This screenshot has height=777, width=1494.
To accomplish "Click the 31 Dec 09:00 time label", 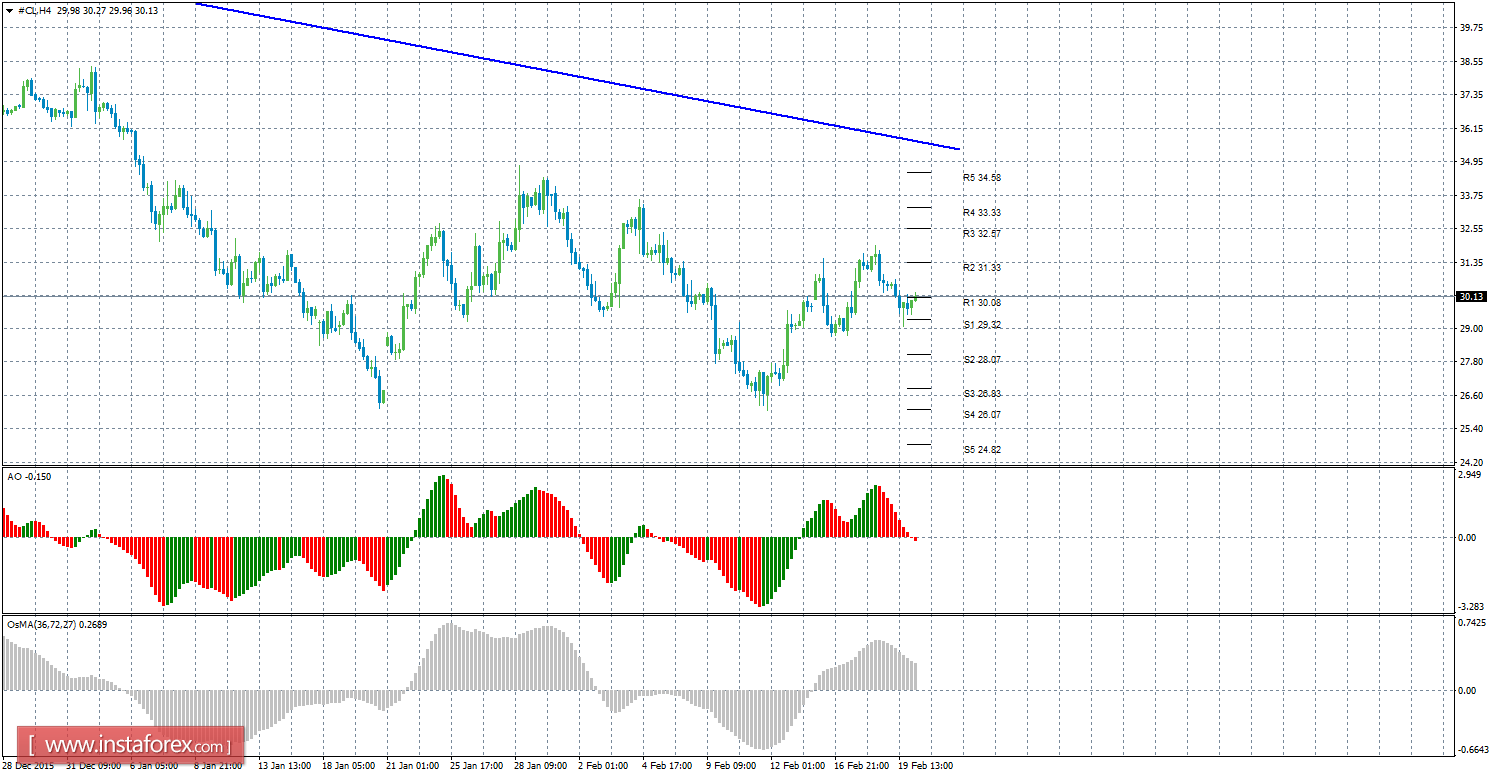I will click(93, 767).
